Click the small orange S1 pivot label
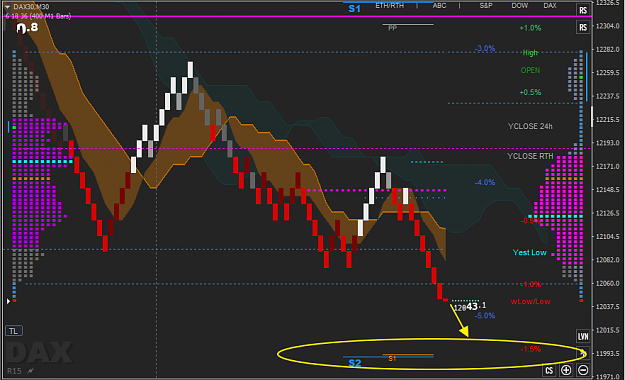Viewport: 625px width, 380px height. (x=392, y=359)
